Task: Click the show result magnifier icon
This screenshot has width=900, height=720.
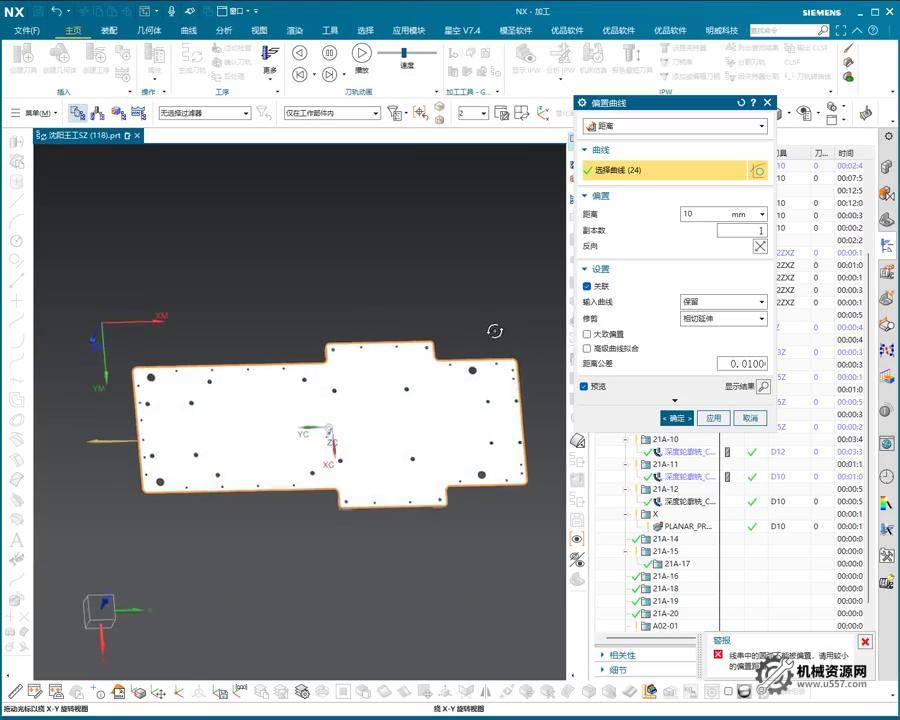Action: click(763, 386)
